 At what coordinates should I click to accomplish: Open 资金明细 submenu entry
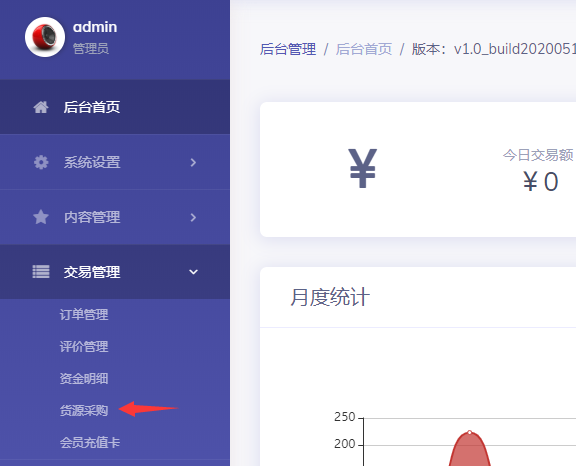84,379
